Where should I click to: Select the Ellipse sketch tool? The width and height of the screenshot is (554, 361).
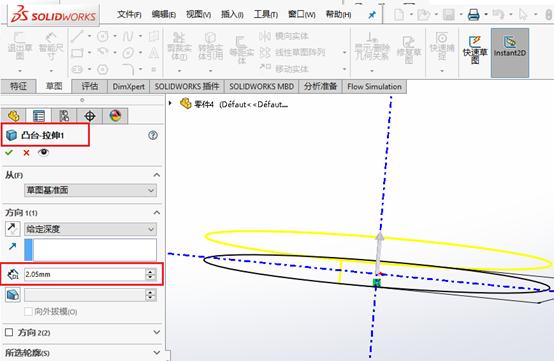point(128,53)
